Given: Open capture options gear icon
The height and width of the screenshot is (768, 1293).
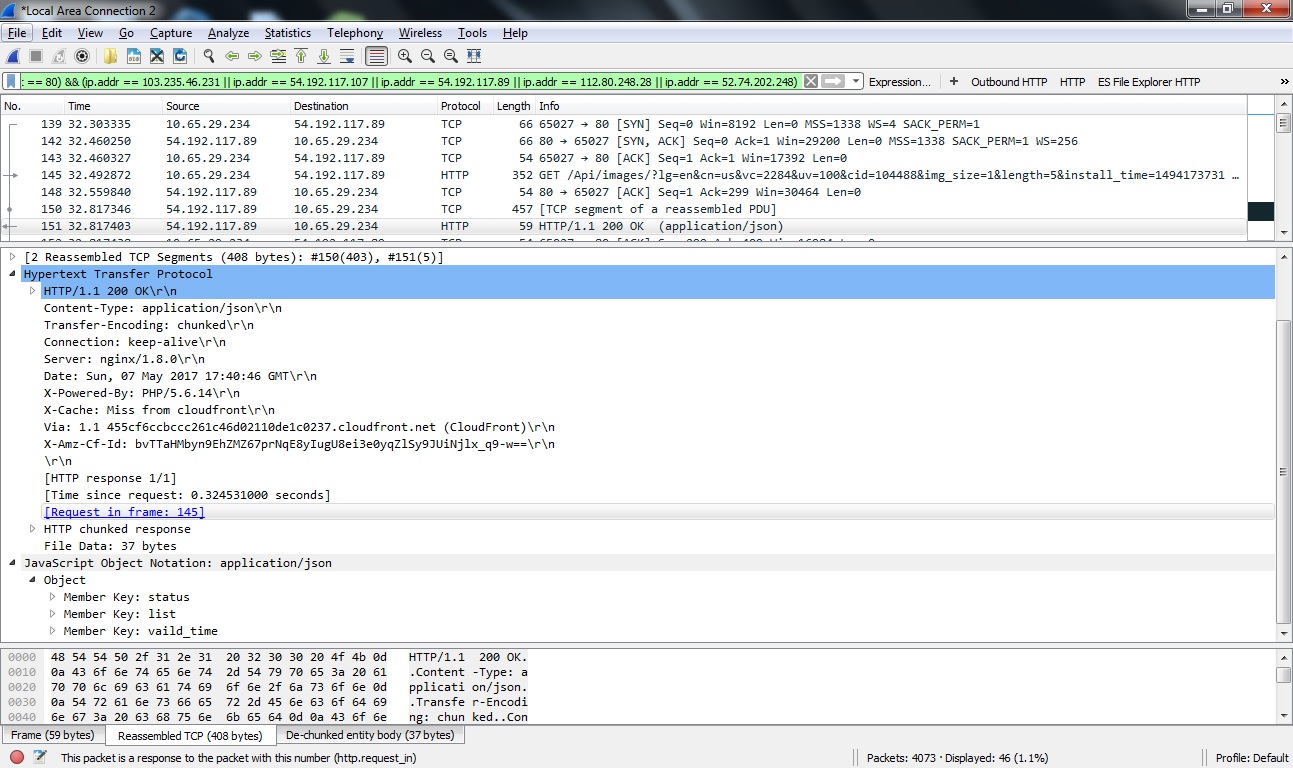Looking at the screenshot, I should point(82,56).
